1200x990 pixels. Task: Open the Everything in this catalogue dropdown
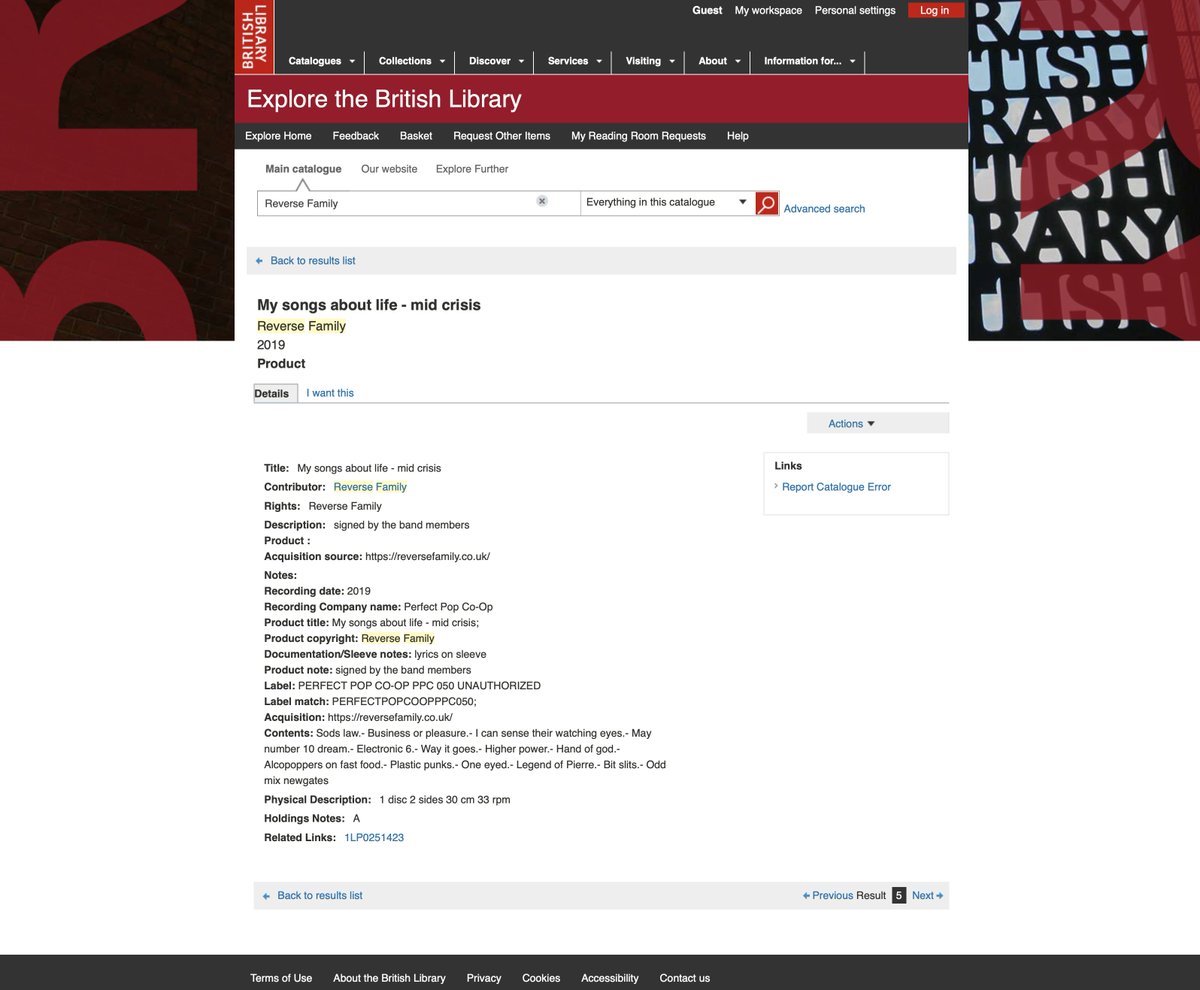667,203
